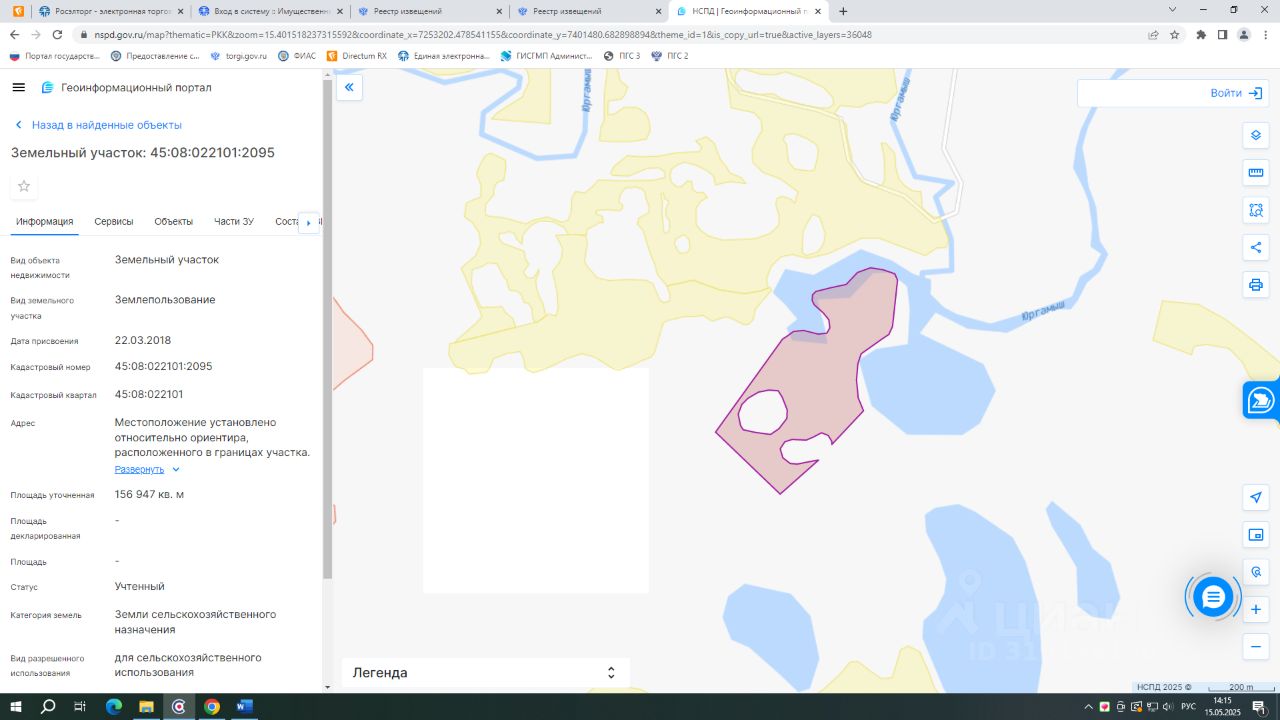The image size is (1280, 720).
Task: Expand the Легенда legend panel
Action: coord(486,673)
